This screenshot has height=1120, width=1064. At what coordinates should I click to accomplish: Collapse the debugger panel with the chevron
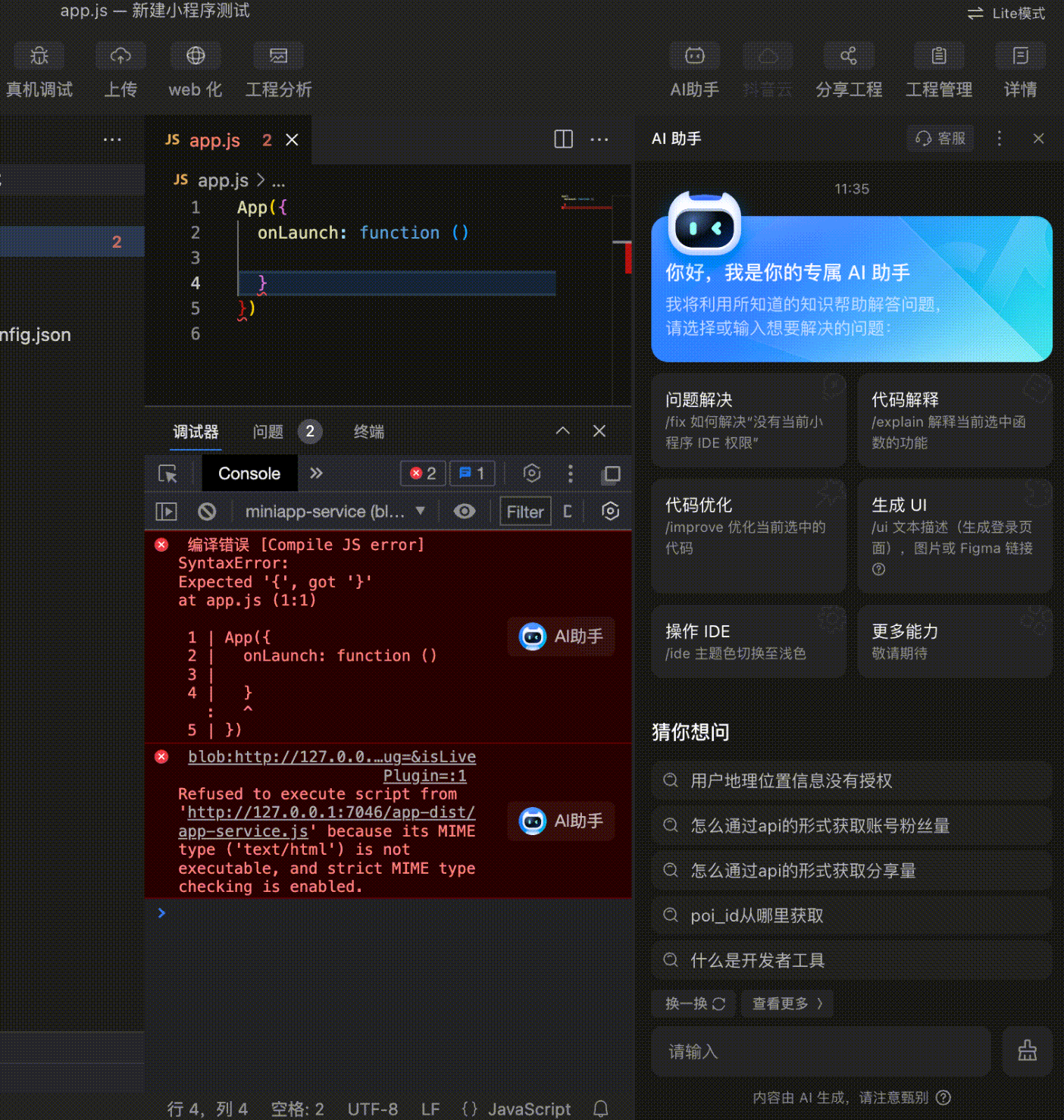[x=562, y=431]
